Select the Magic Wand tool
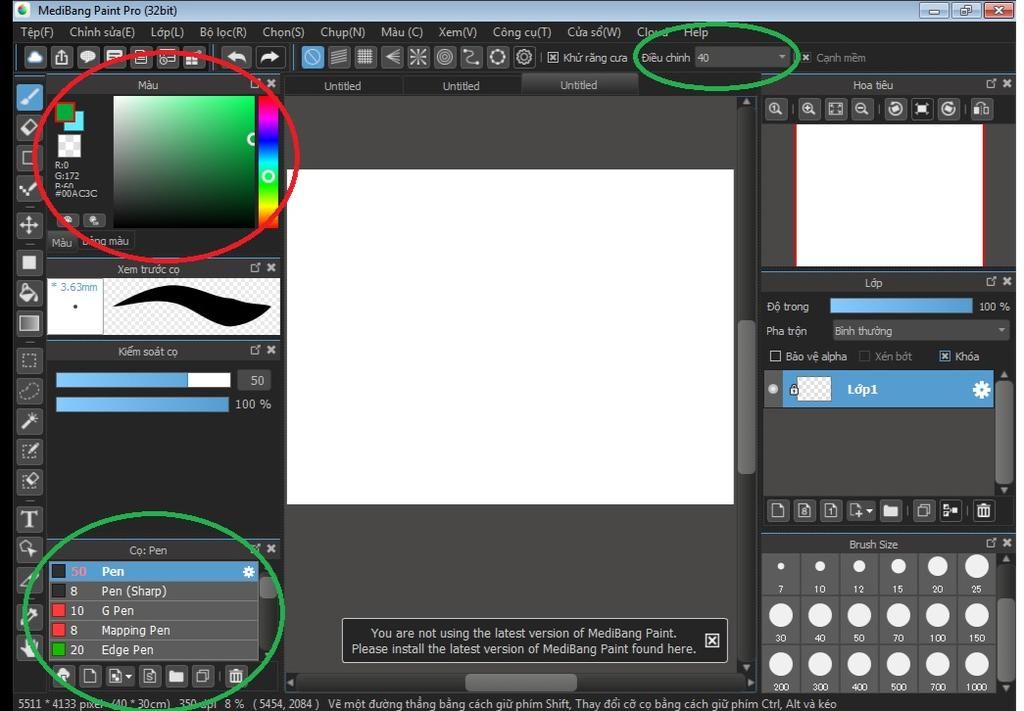 point(29,421)
